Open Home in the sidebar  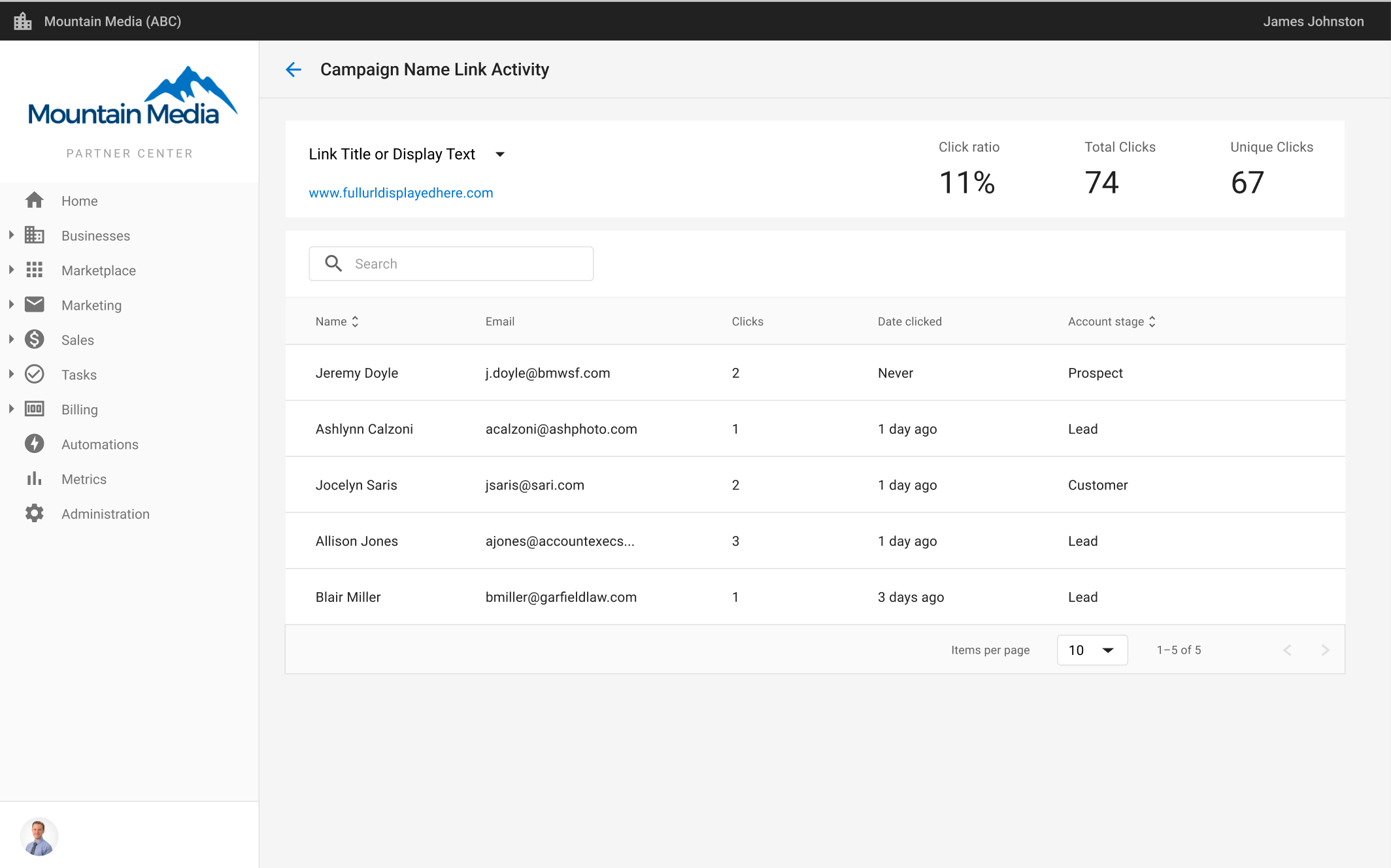pyautogui.click(x=80, y=201)
